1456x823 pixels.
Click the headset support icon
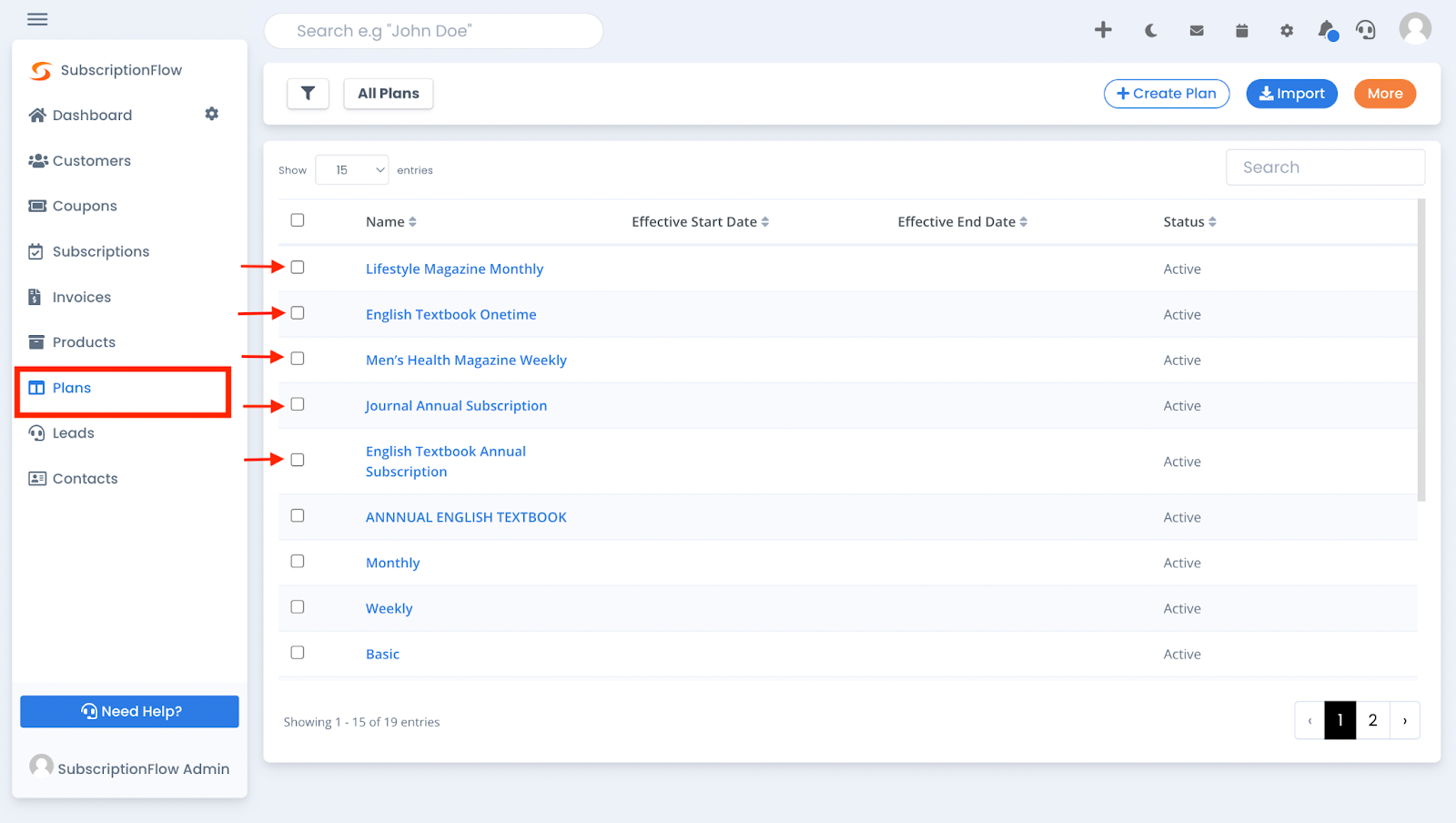(x=1366, y=31)
